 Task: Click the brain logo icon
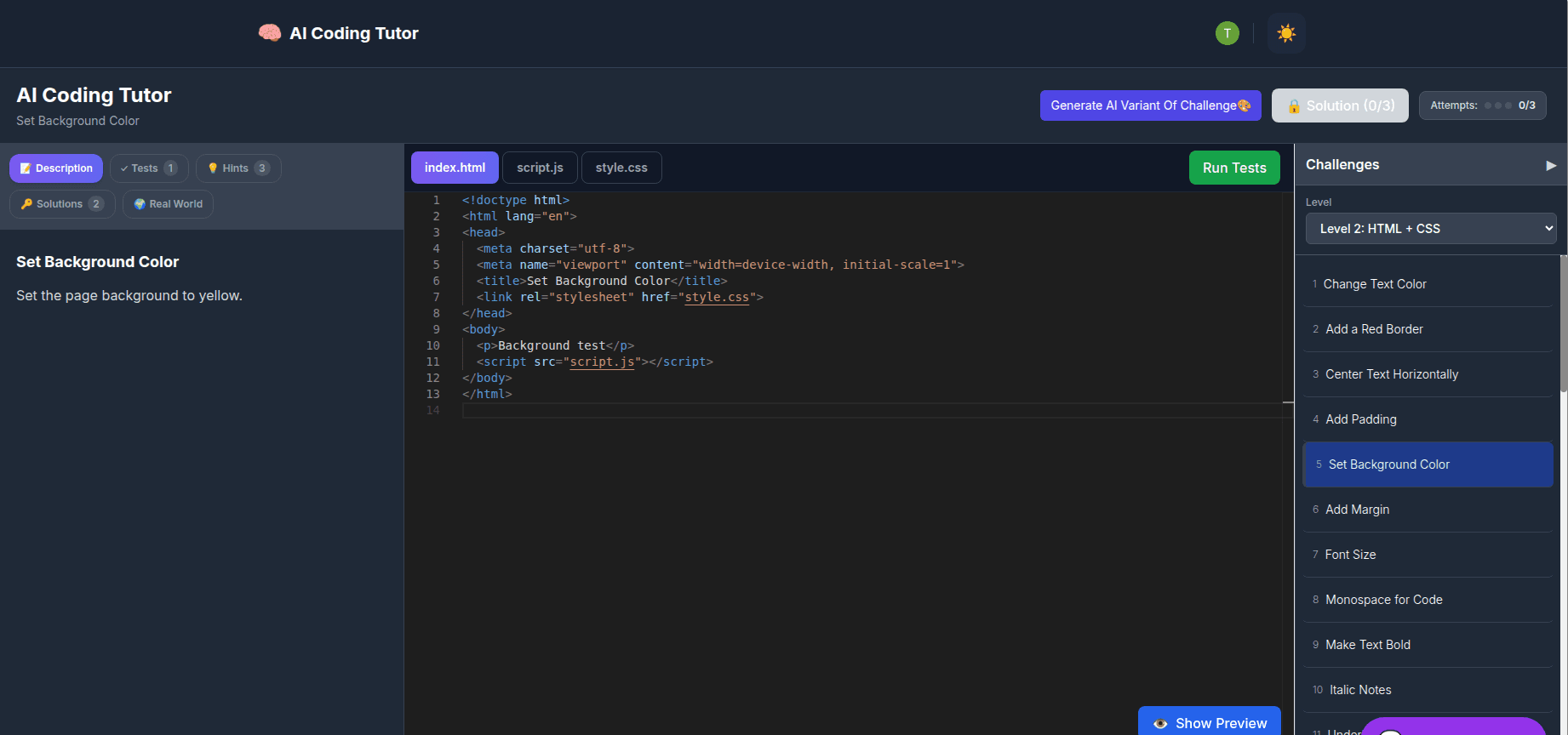(270, 33)
